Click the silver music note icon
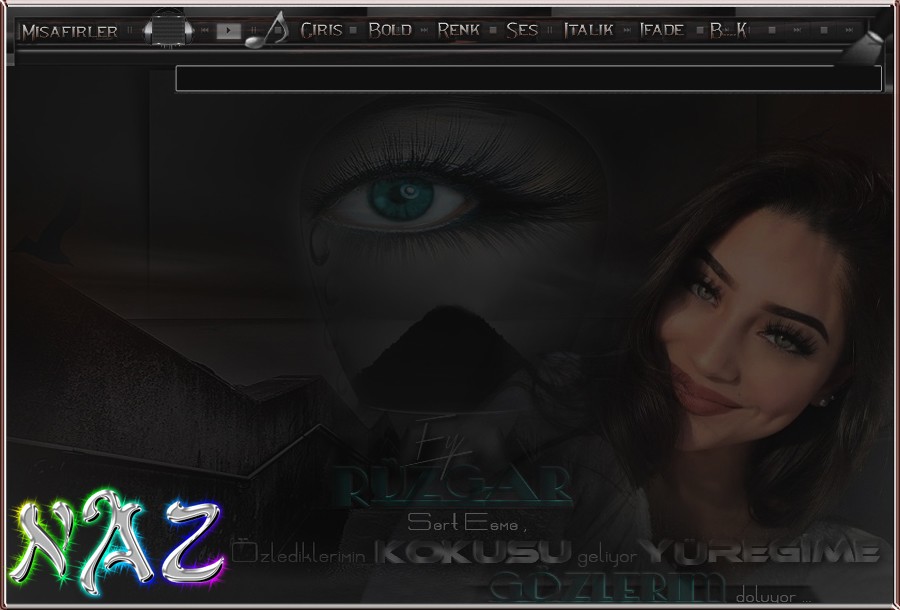The width and height of the screenshot is (900, 610). (268, 31)
